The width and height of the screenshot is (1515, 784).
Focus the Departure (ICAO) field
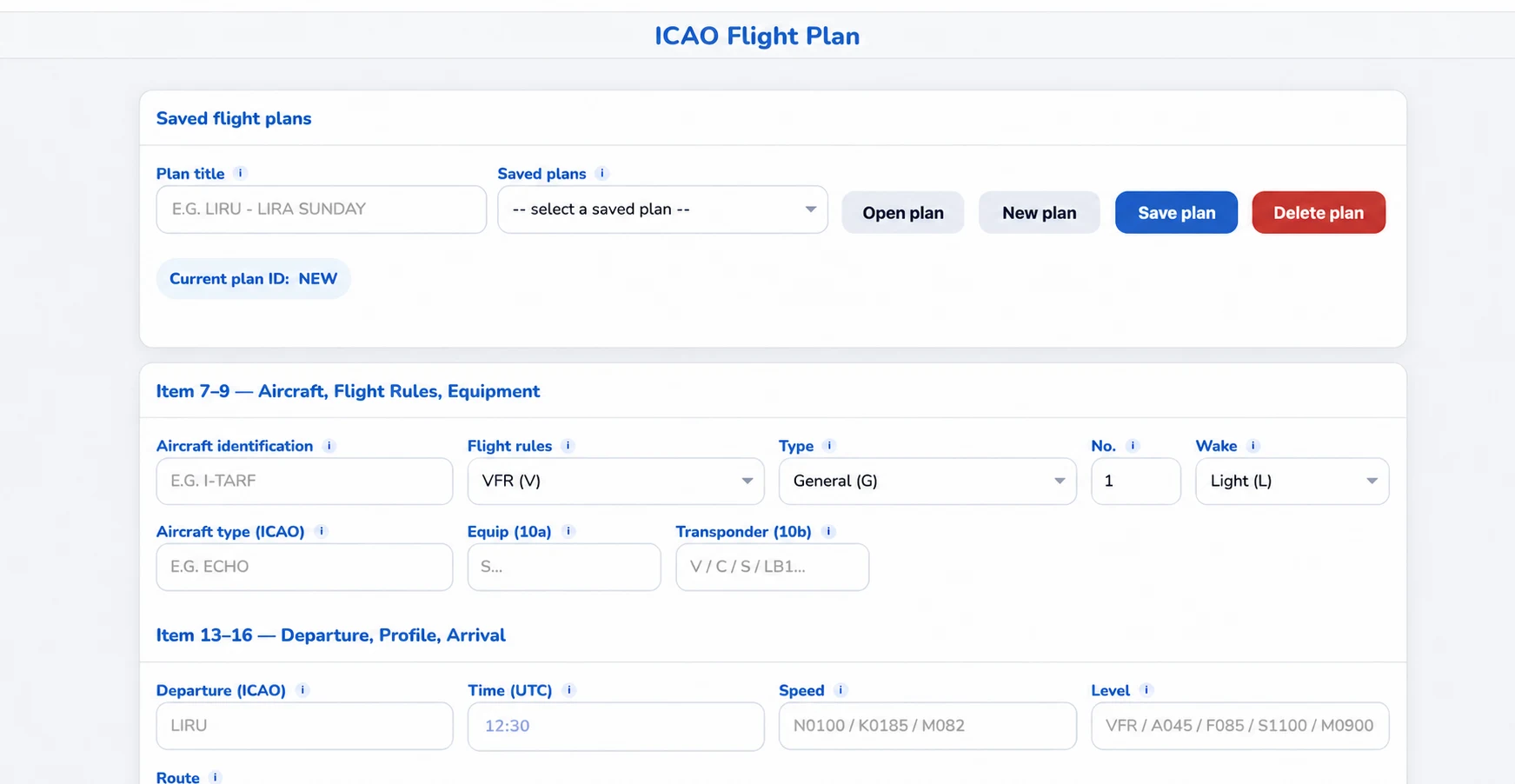point(304,726)
